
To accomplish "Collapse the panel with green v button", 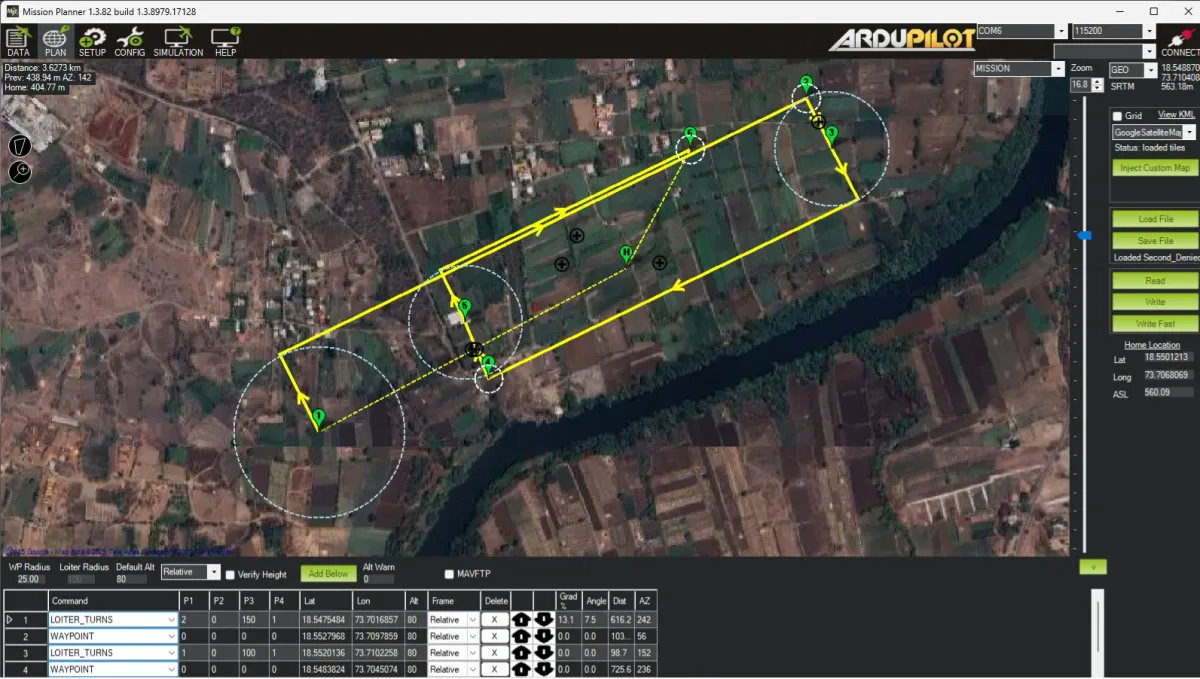I will click(1092, 567).
